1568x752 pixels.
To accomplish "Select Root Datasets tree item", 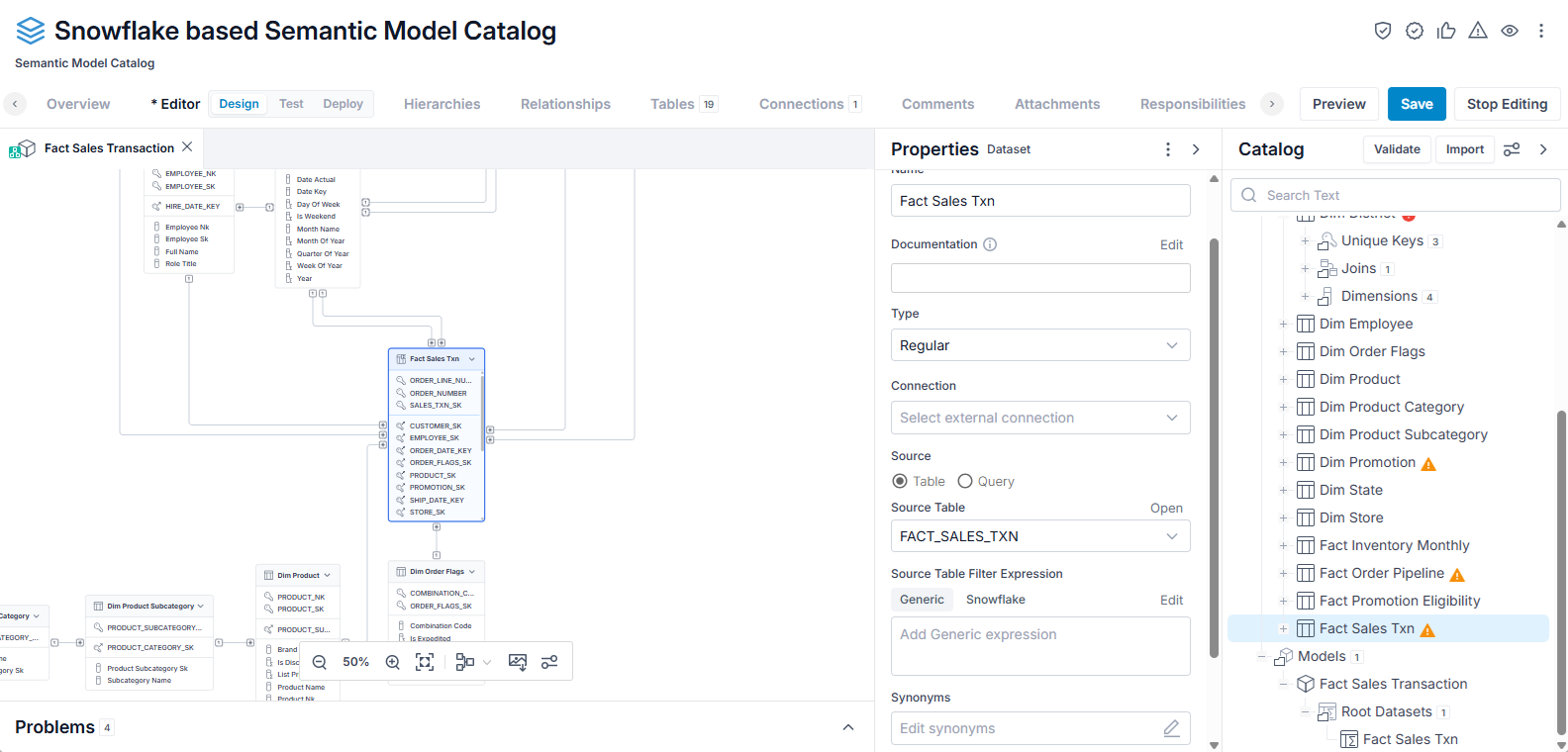I will pos(1386,711).
